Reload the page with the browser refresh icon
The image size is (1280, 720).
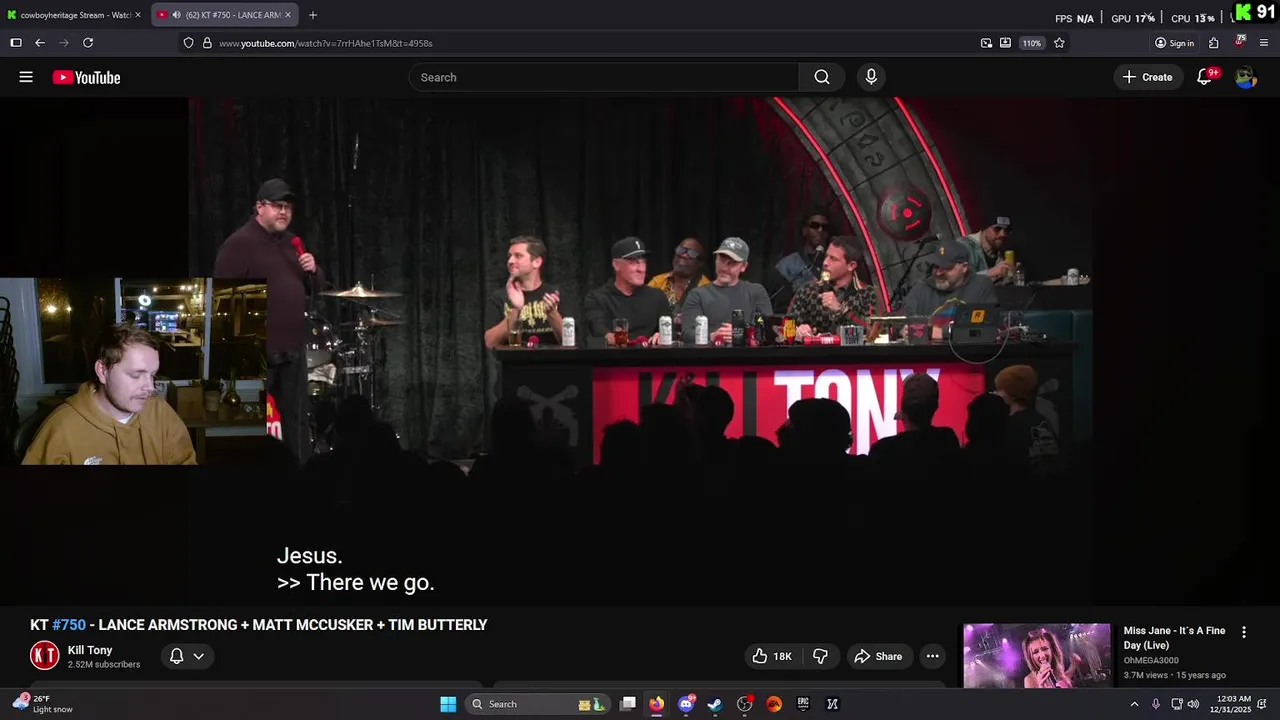coord(88,43)
